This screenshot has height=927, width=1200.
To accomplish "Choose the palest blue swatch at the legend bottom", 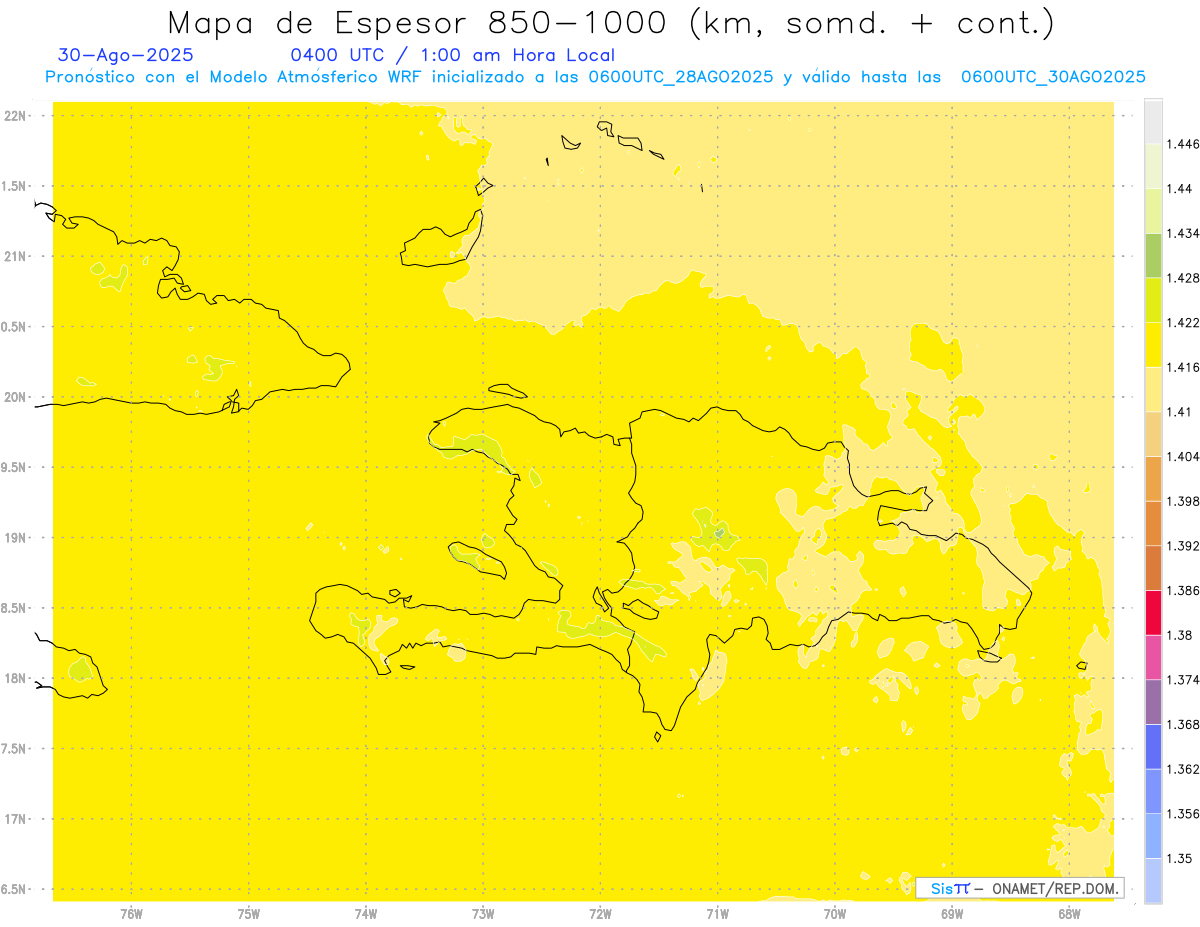I will point(1153,880).
